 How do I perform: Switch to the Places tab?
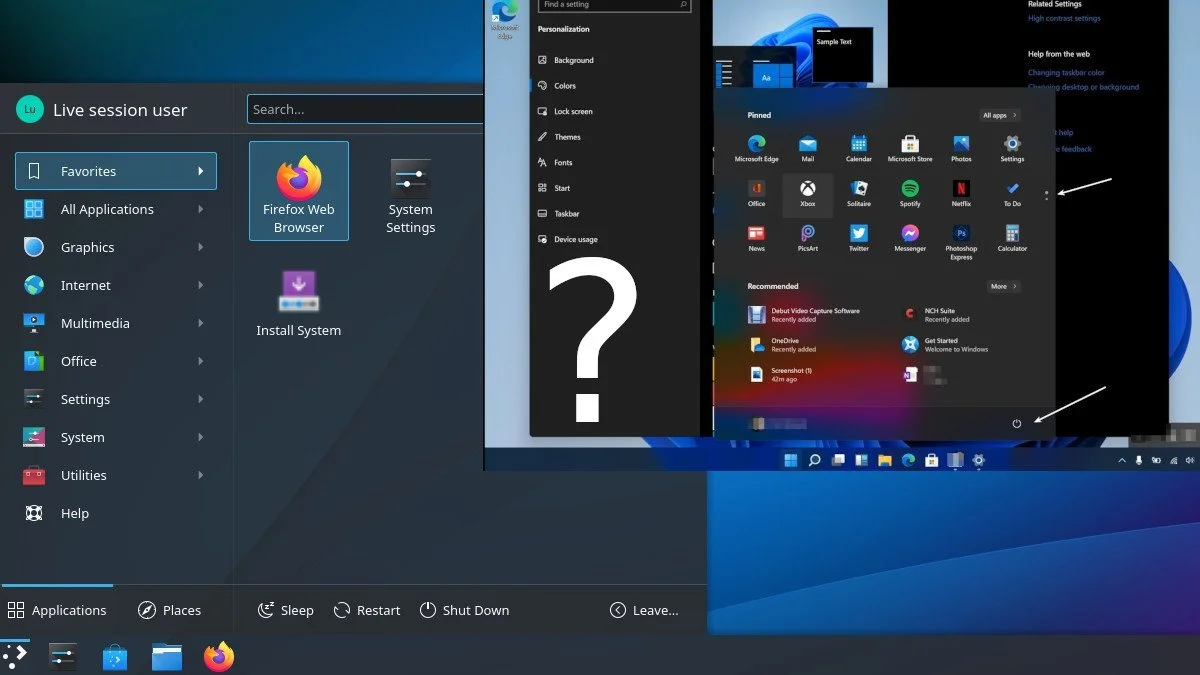click(171, 609)
